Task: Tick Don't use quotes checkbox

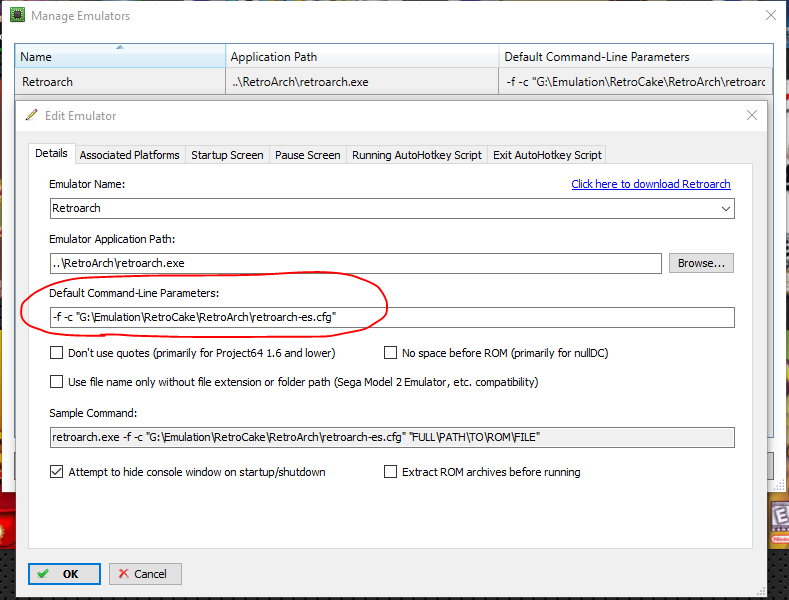Action: (56, 353)
